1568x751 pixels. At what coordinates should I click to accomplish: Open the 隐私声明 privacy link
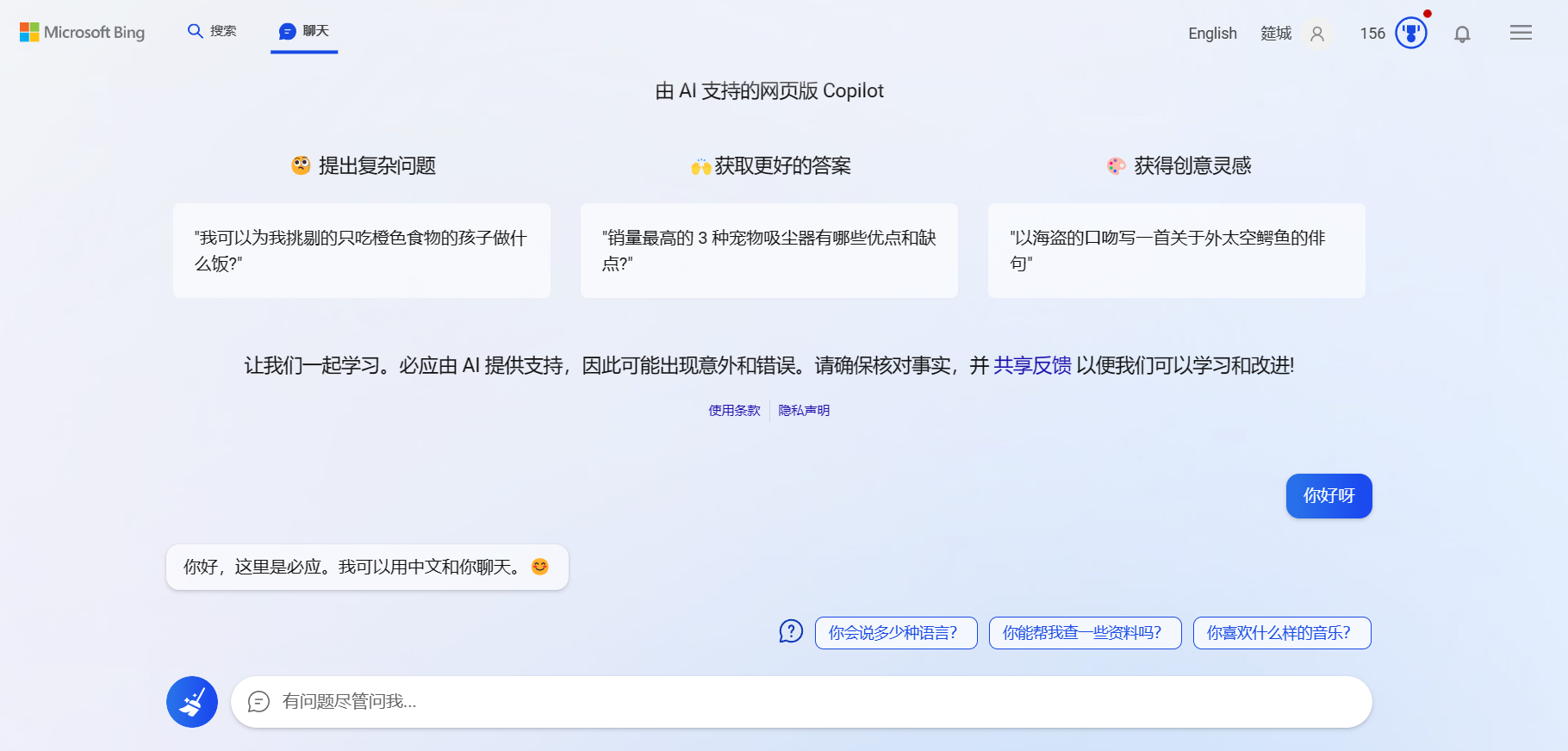point(804,411)
